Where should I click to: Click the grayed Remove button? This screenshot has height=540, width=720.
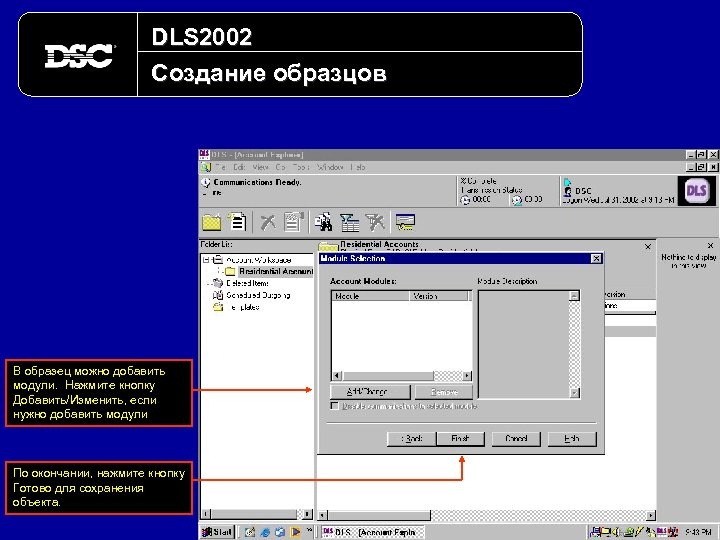point(444,392)
